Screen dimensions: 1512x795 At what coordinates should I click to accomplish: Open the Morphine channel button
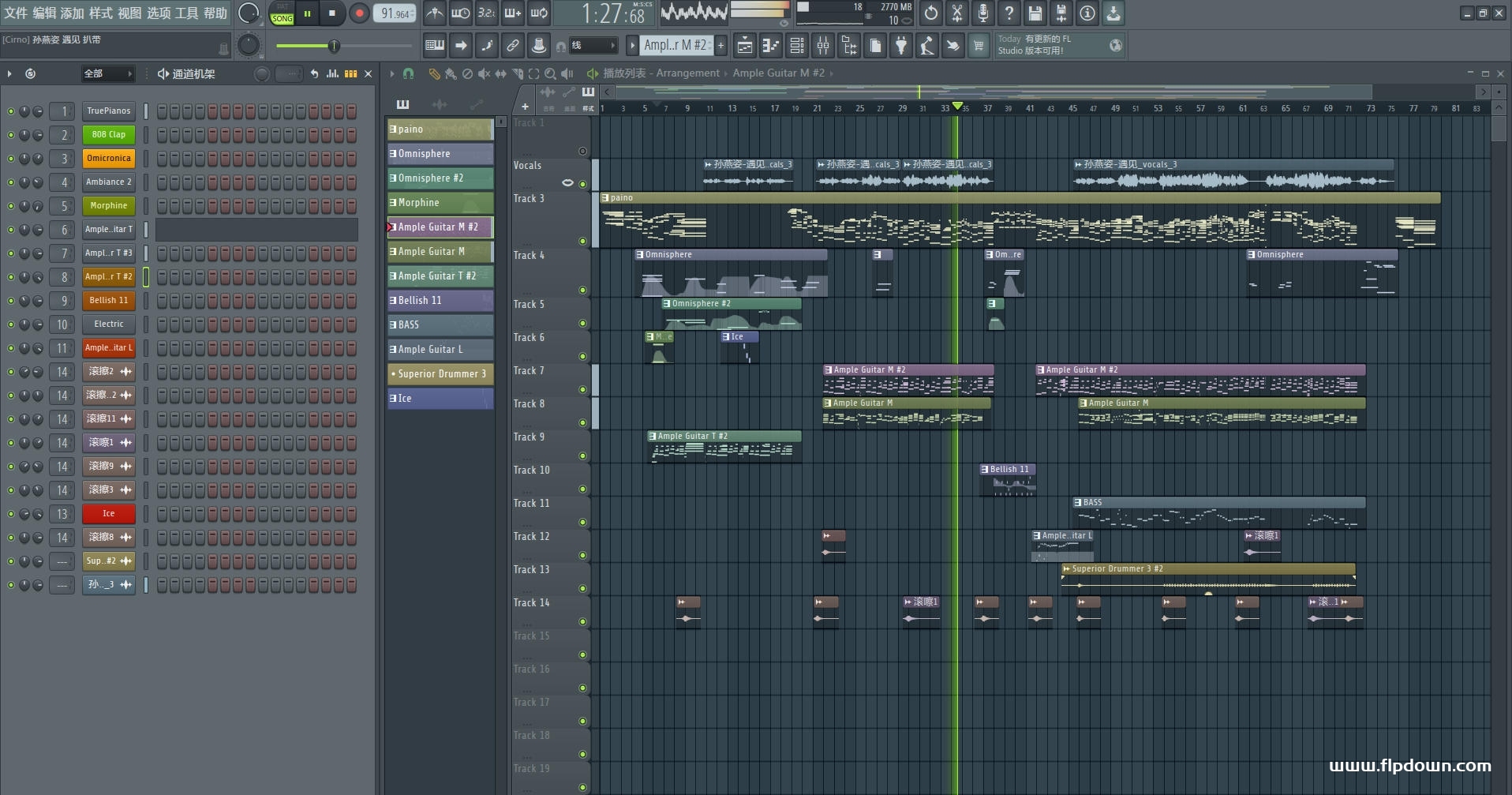pos(108,206)
